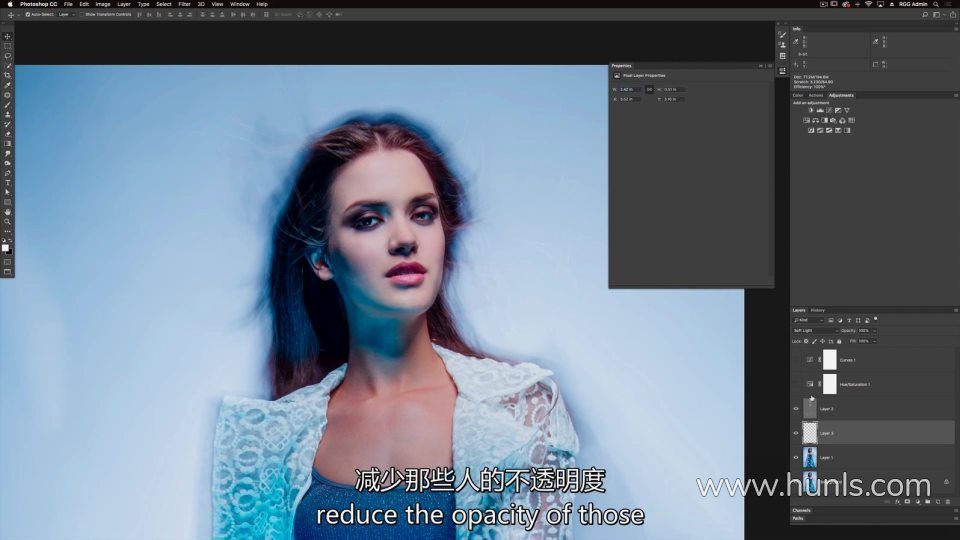Open the Auto-Select Layer dropdown
This screenshot has width=960, height=540.
67,14
